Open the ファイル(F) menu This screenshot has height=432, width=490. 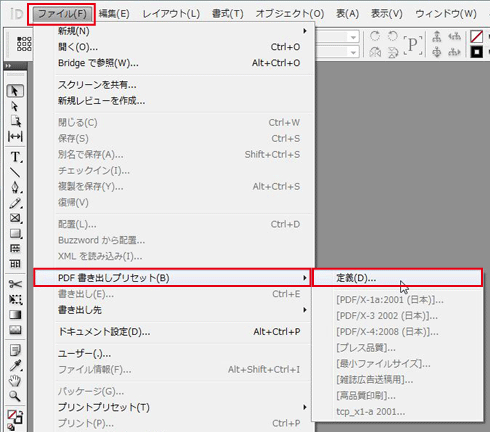click(62, 14)
